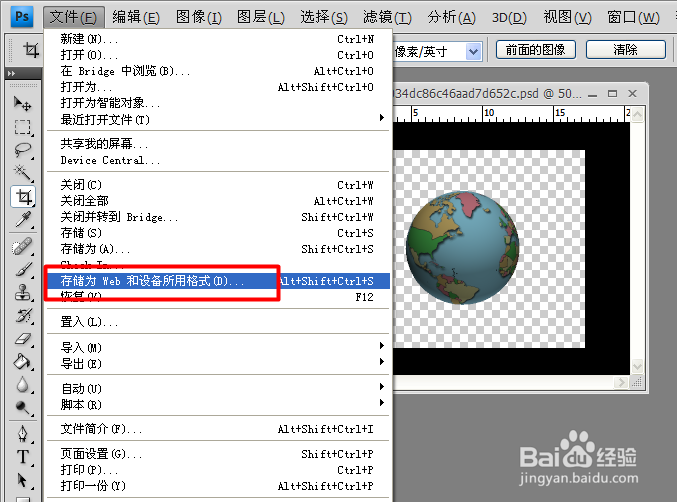This screenshot has height=502, width=677.
Task: Open the 文件 menu
Action: pos(73,17)
